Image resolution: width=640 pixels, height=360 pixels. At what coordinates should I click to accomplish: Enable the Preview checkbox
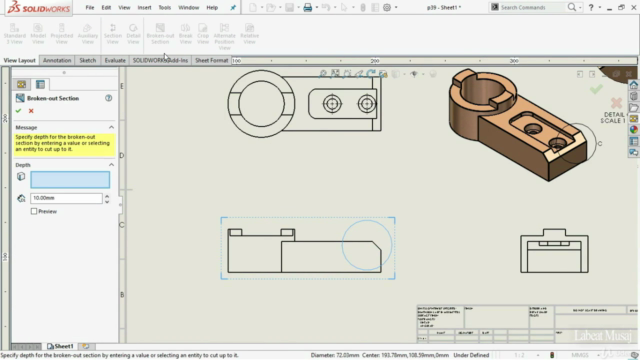34,211
